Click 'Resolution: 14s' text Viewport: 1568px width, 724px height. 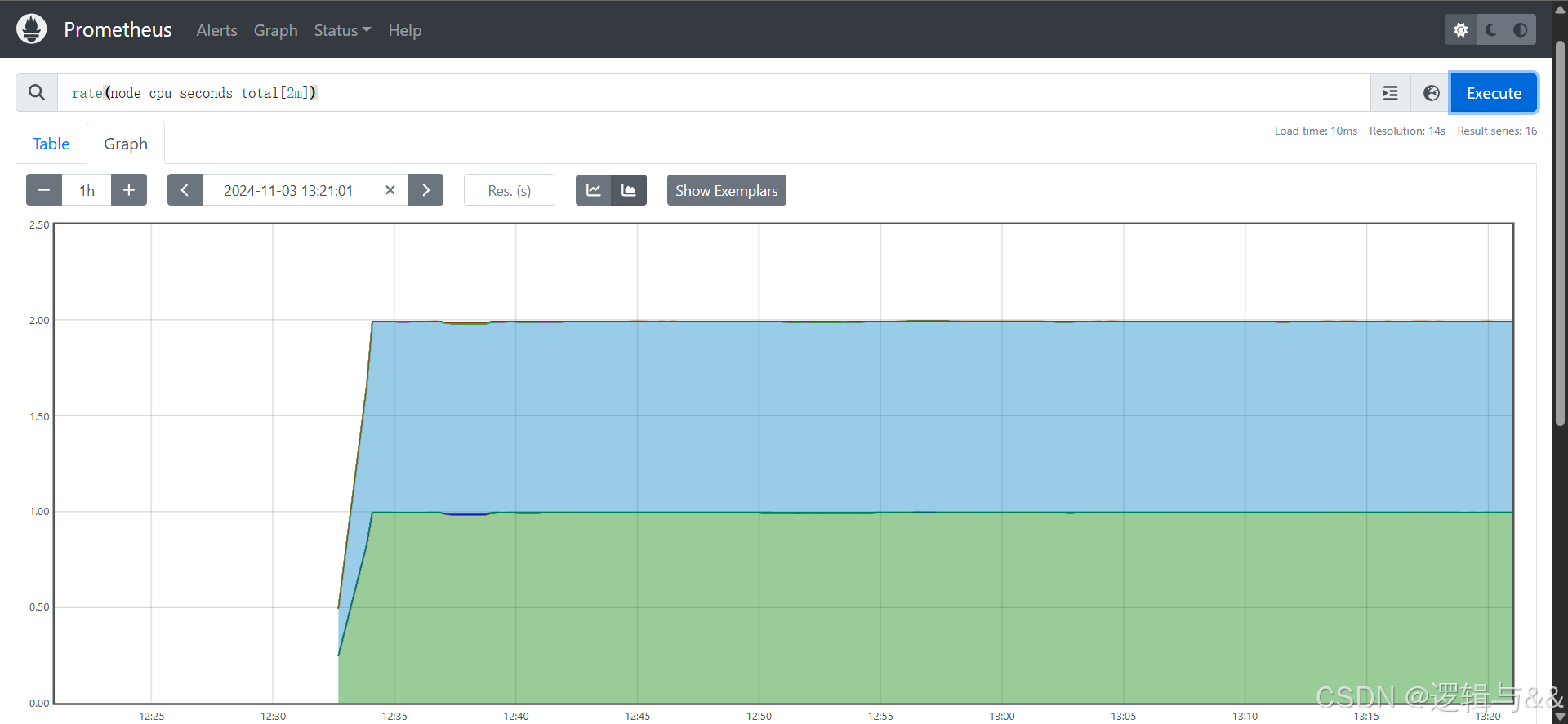[x=1407, y=131]
